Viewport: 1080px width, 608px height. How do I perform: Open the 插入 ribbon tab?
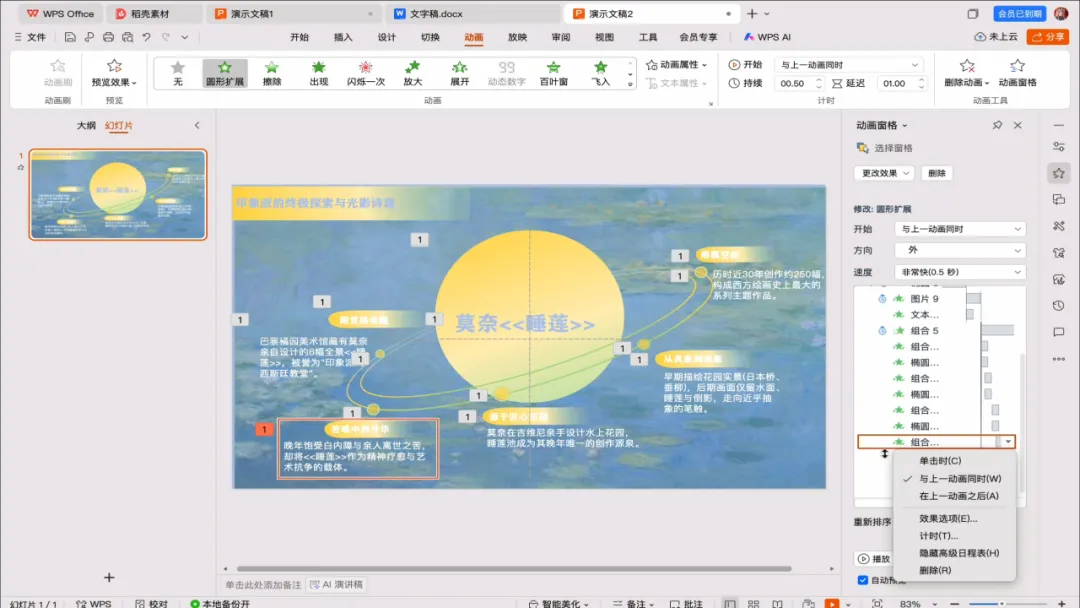pos(343,37)
